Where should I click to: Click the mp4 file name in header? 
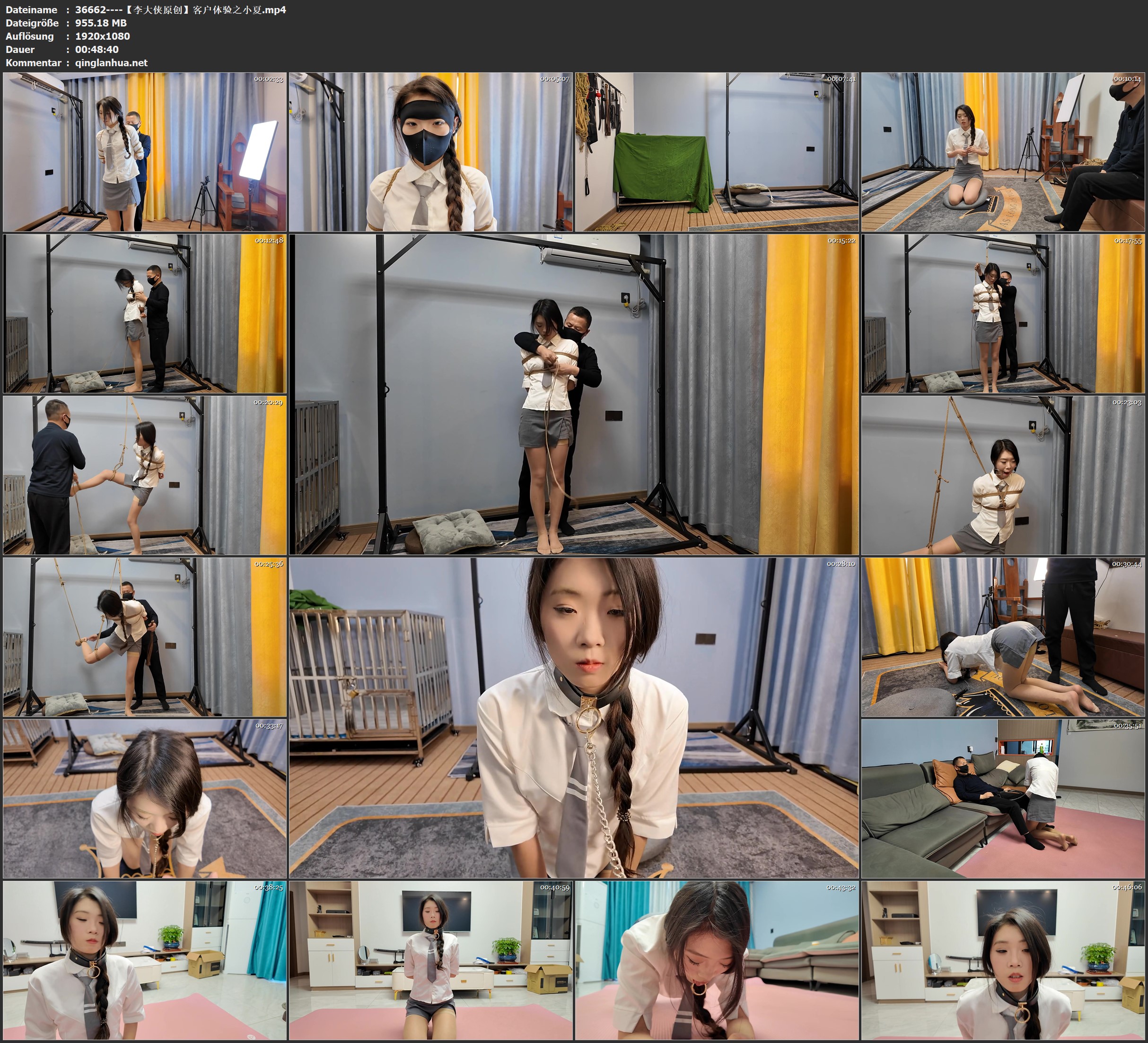click(x=181, y=9)
